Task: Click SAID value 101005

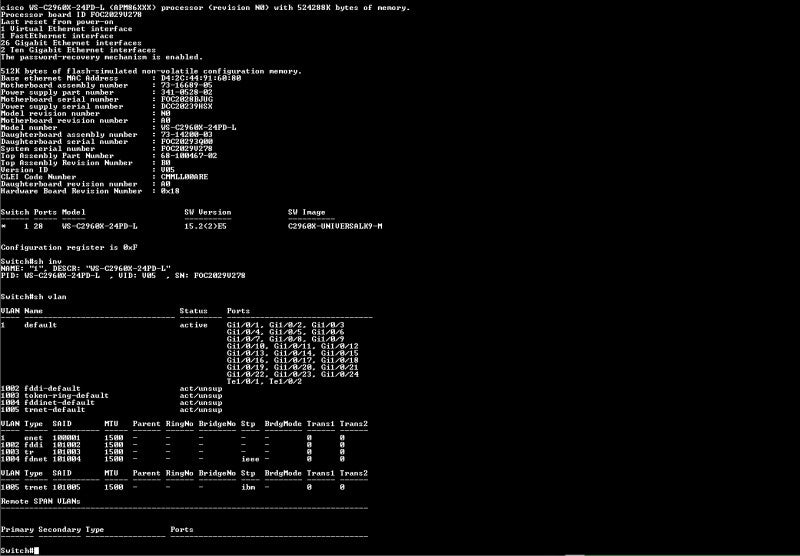Action: (x=66, y=487)
